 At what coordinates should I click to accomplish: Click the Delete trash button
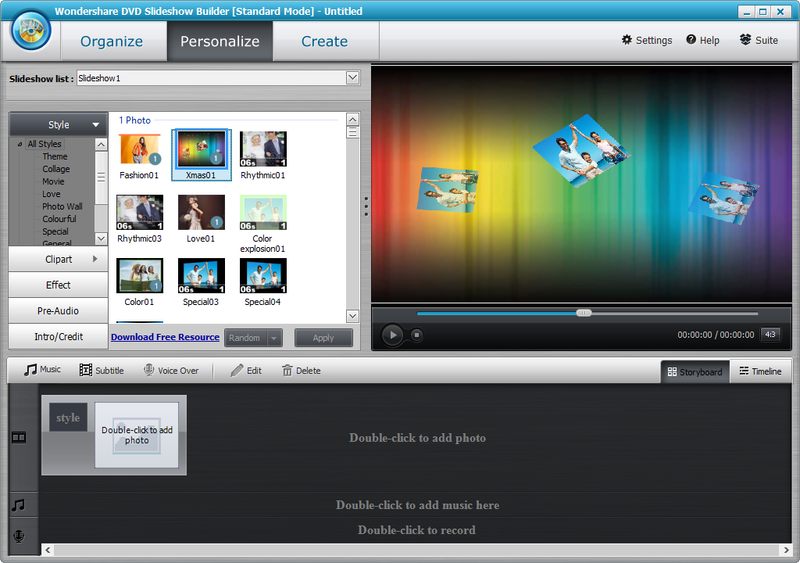pyautogui.click(x=301, y=370)
